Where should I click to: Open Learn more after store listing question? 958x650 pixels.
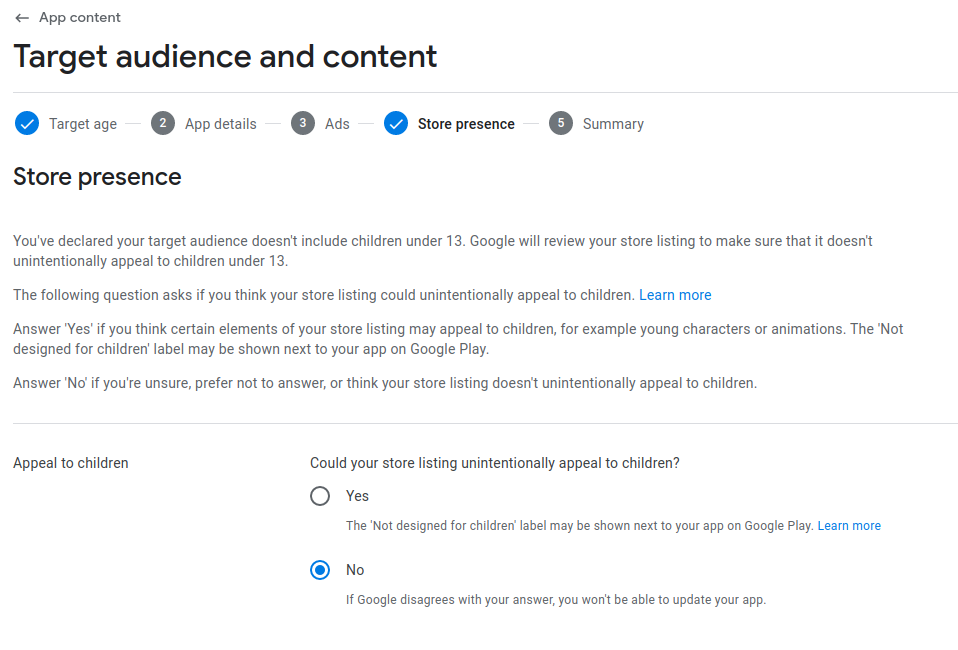675,295
